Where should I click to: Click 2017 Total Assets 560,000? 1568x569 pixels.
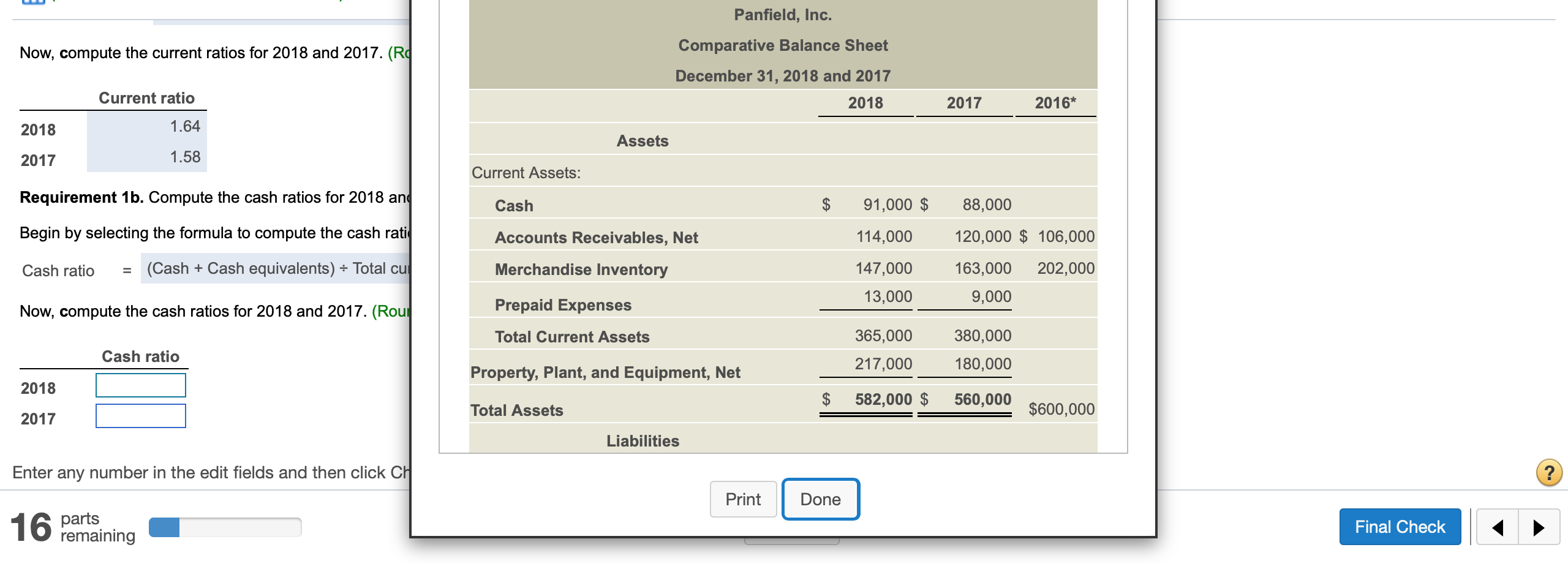click(x=983, y=399)
